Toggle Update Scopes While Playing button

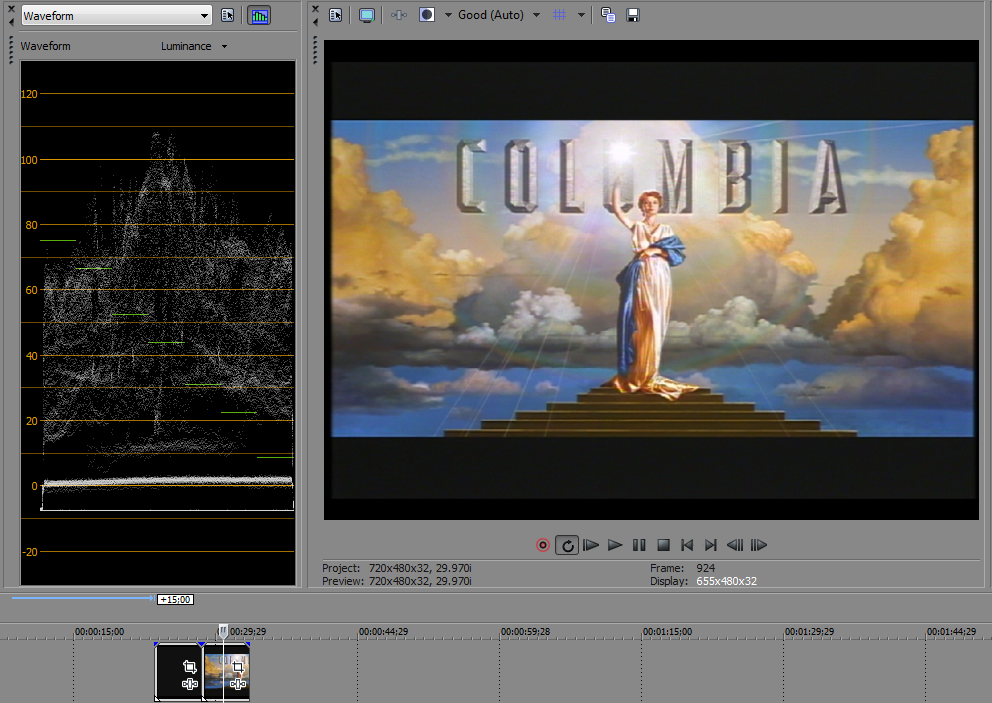pyautogui.click(x=259, y=16)
